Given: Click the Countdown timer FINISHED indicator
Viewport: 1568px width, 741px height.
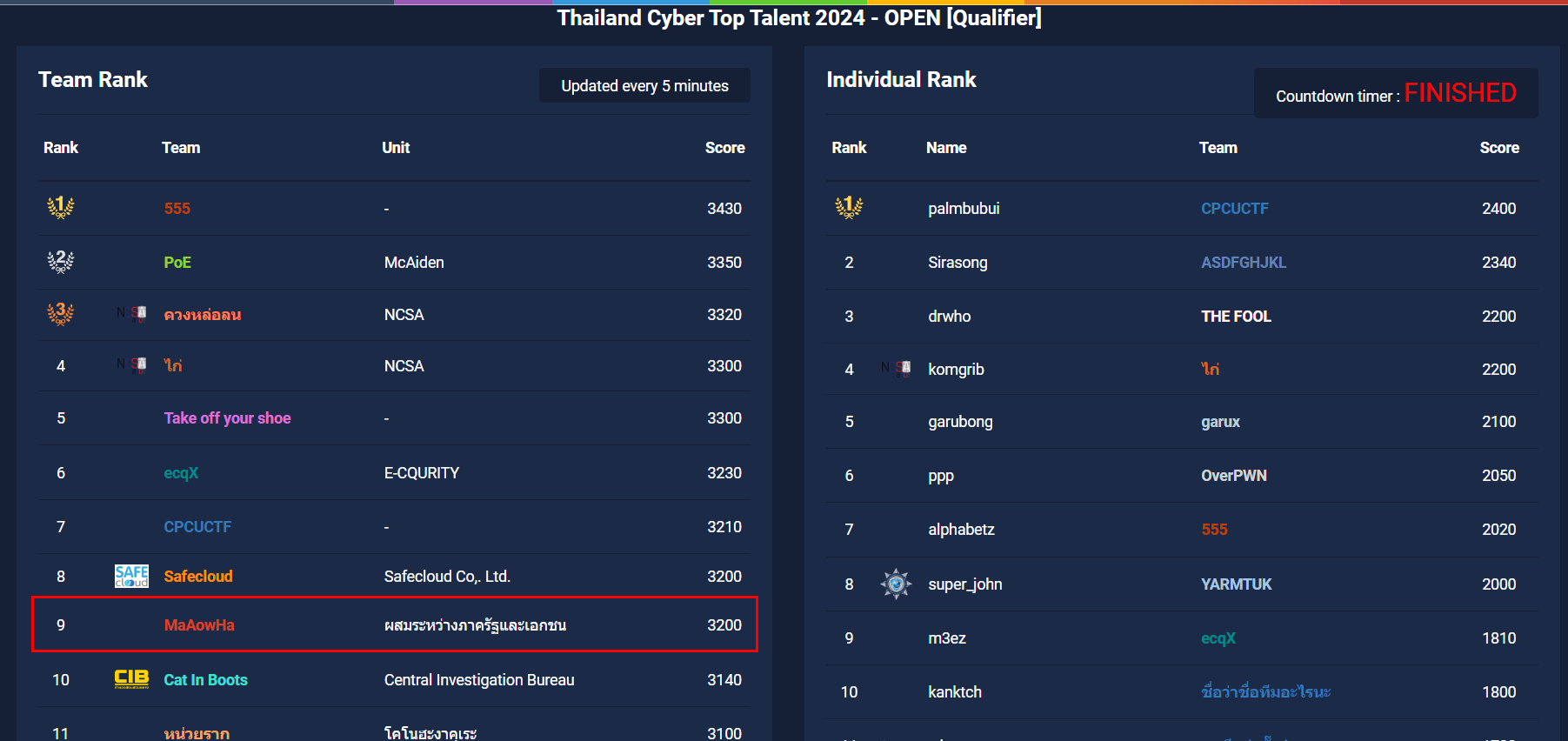Looking at the screenshot, I should [x=1396, y=93].
